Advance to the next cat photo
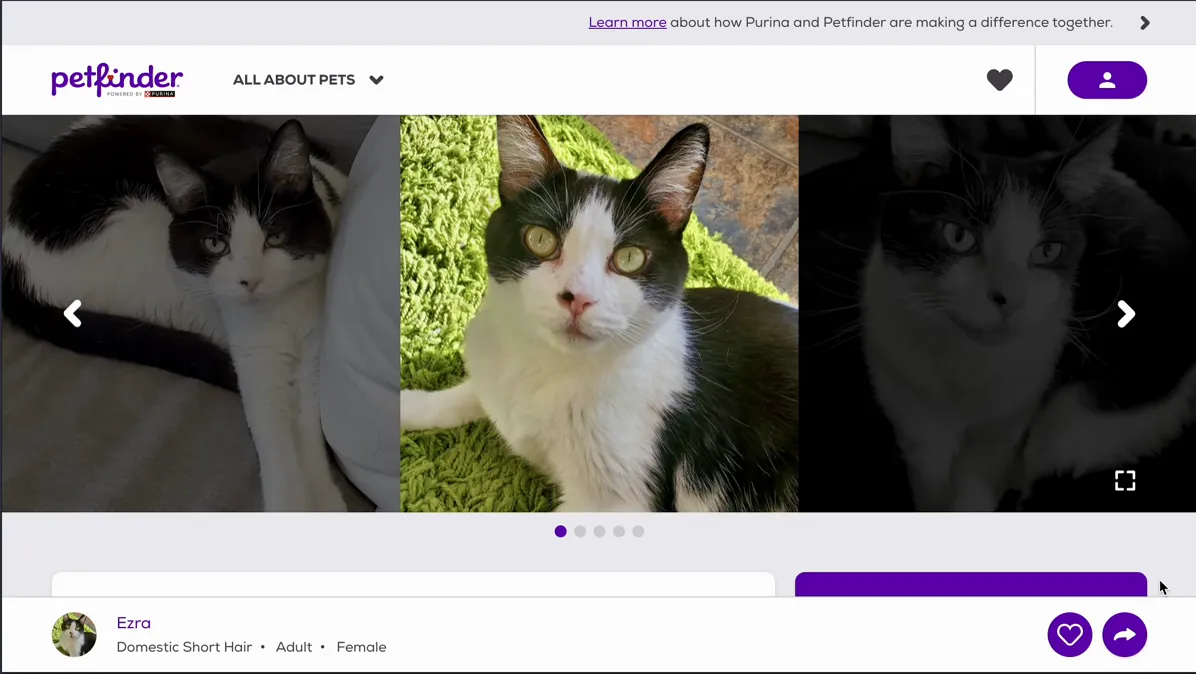The width and height of the screenshot is (1196, 674). tap(1126, 314)
